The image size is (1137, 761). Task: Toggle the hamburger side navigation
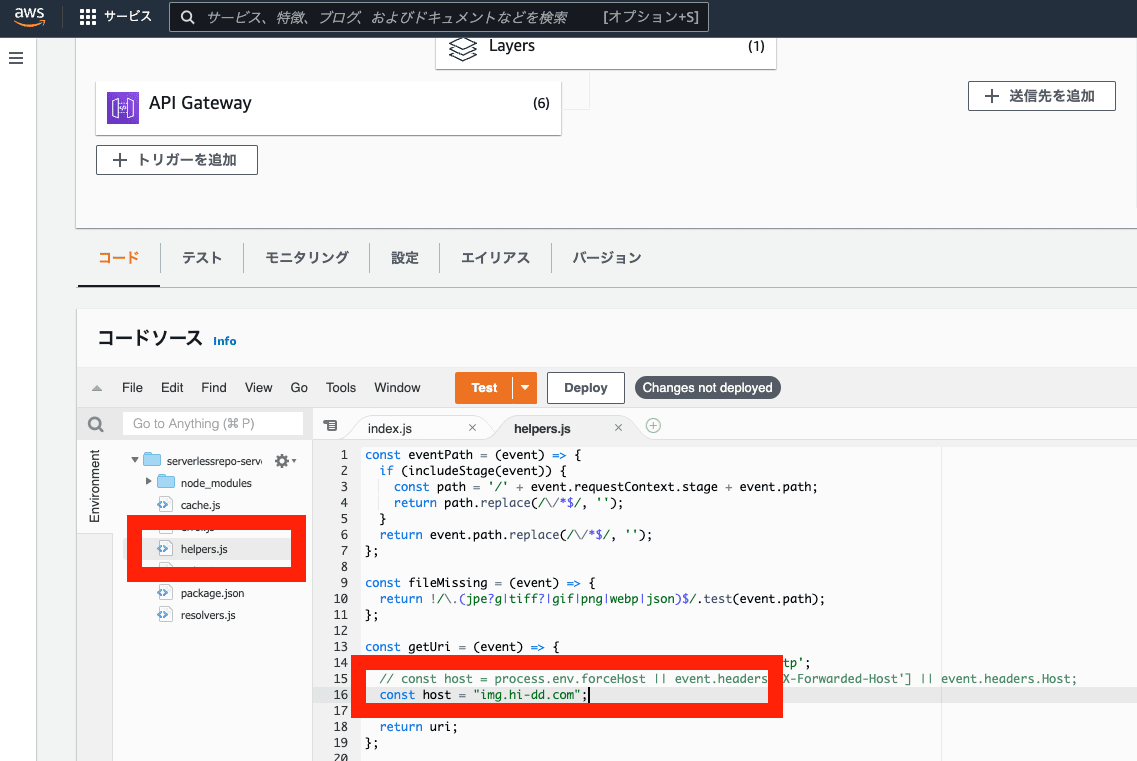click(x=16, y=58)
